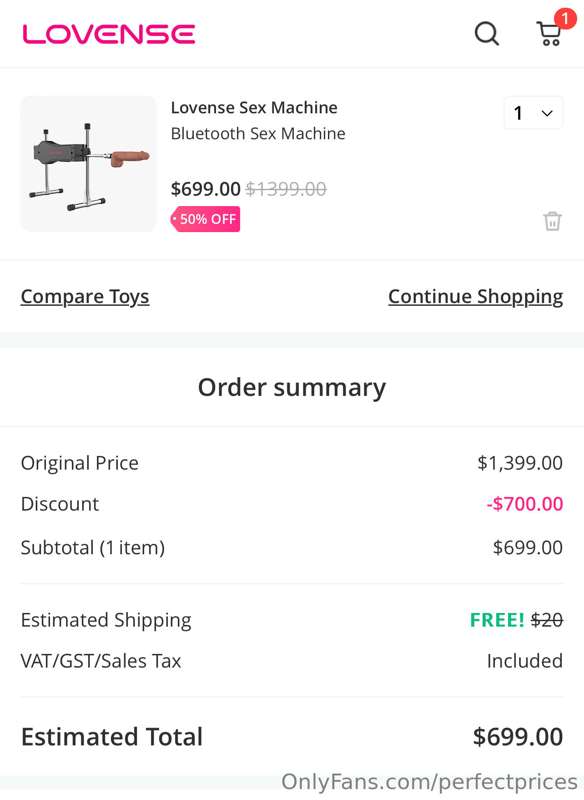
Task: Click the strikethrough $1399.00 original price
Action: coord(286,189)
